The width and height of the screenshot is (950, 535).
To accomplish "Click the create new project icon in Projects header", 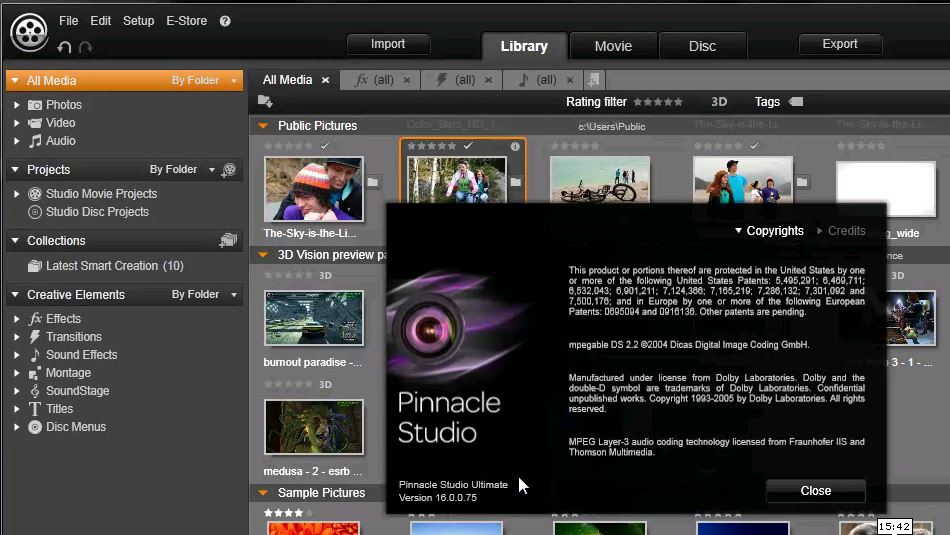I will click(x=229, y=170).
